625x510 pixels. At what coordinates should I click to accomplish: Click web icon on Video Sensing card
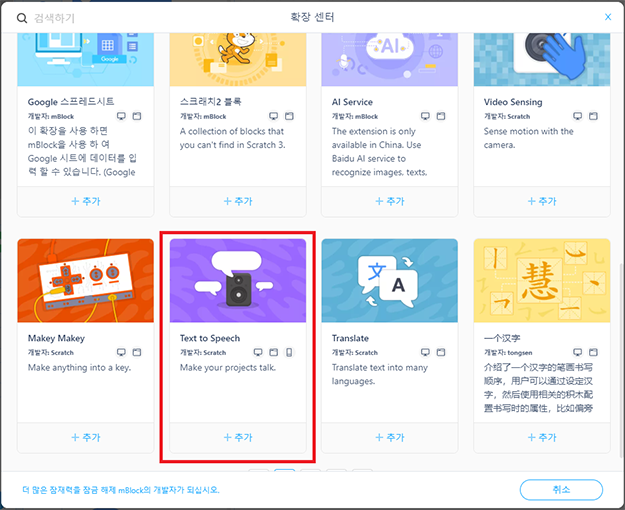tap(594, 116)
